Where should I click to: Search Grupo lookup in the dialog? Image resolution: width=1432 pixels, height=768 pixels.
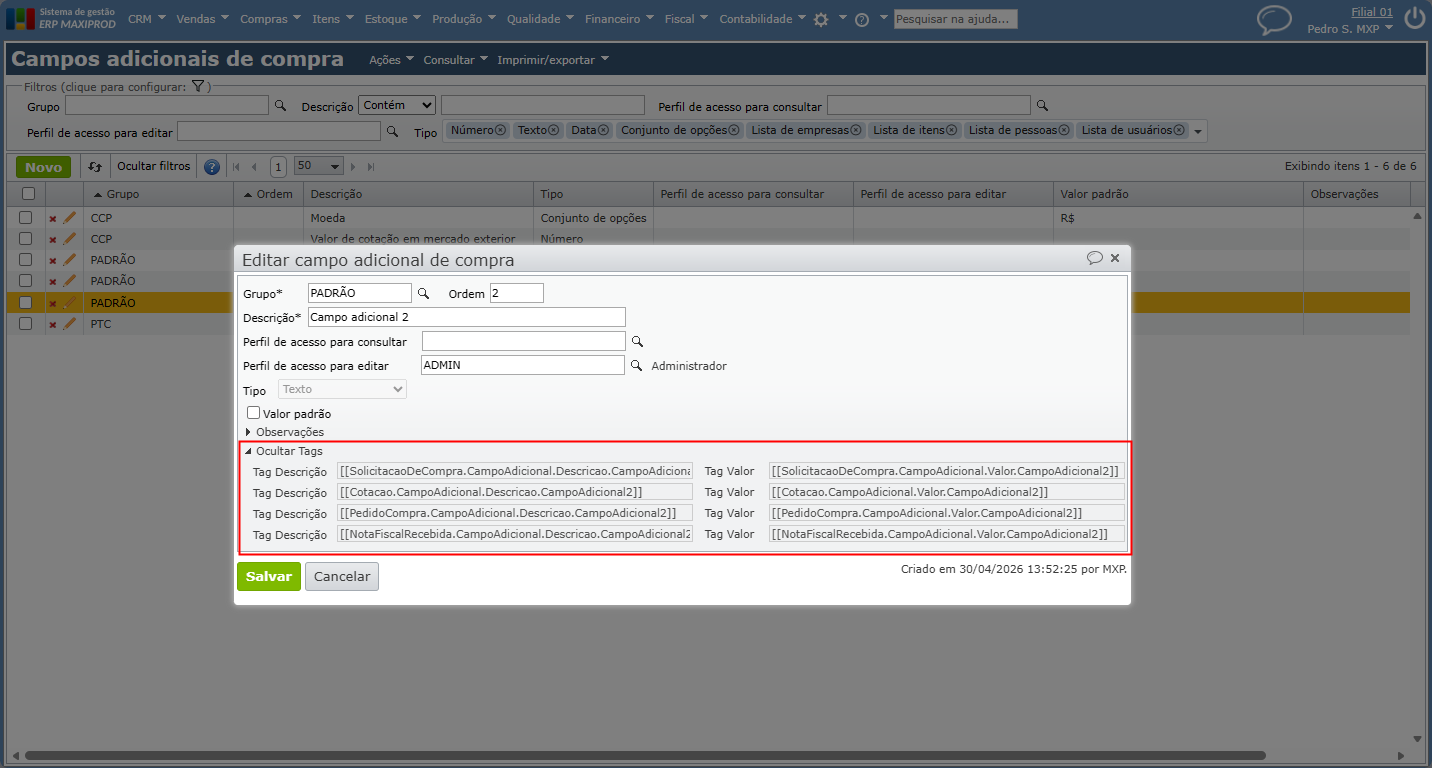coord(423,293)
